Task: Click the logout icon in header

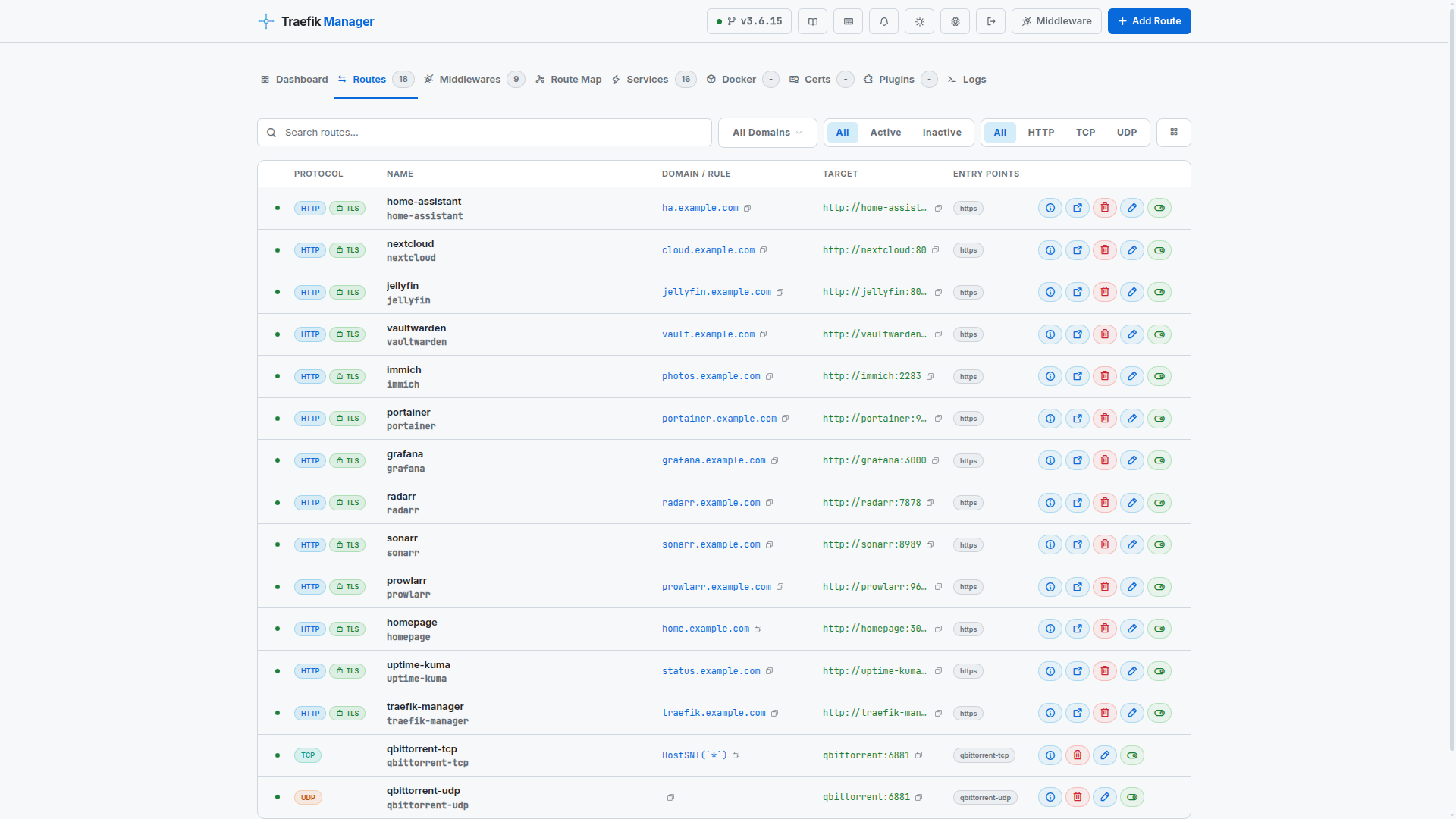Action: point(991,21)
